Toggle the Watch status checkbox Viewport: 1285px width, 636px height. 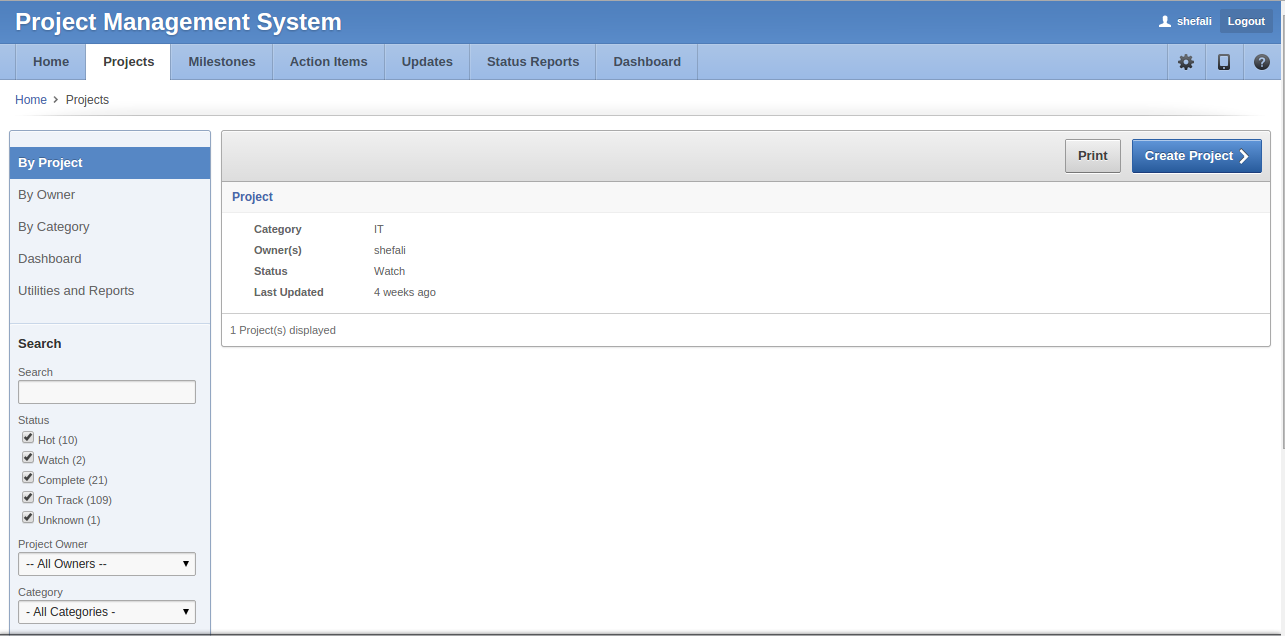point(28,458)
